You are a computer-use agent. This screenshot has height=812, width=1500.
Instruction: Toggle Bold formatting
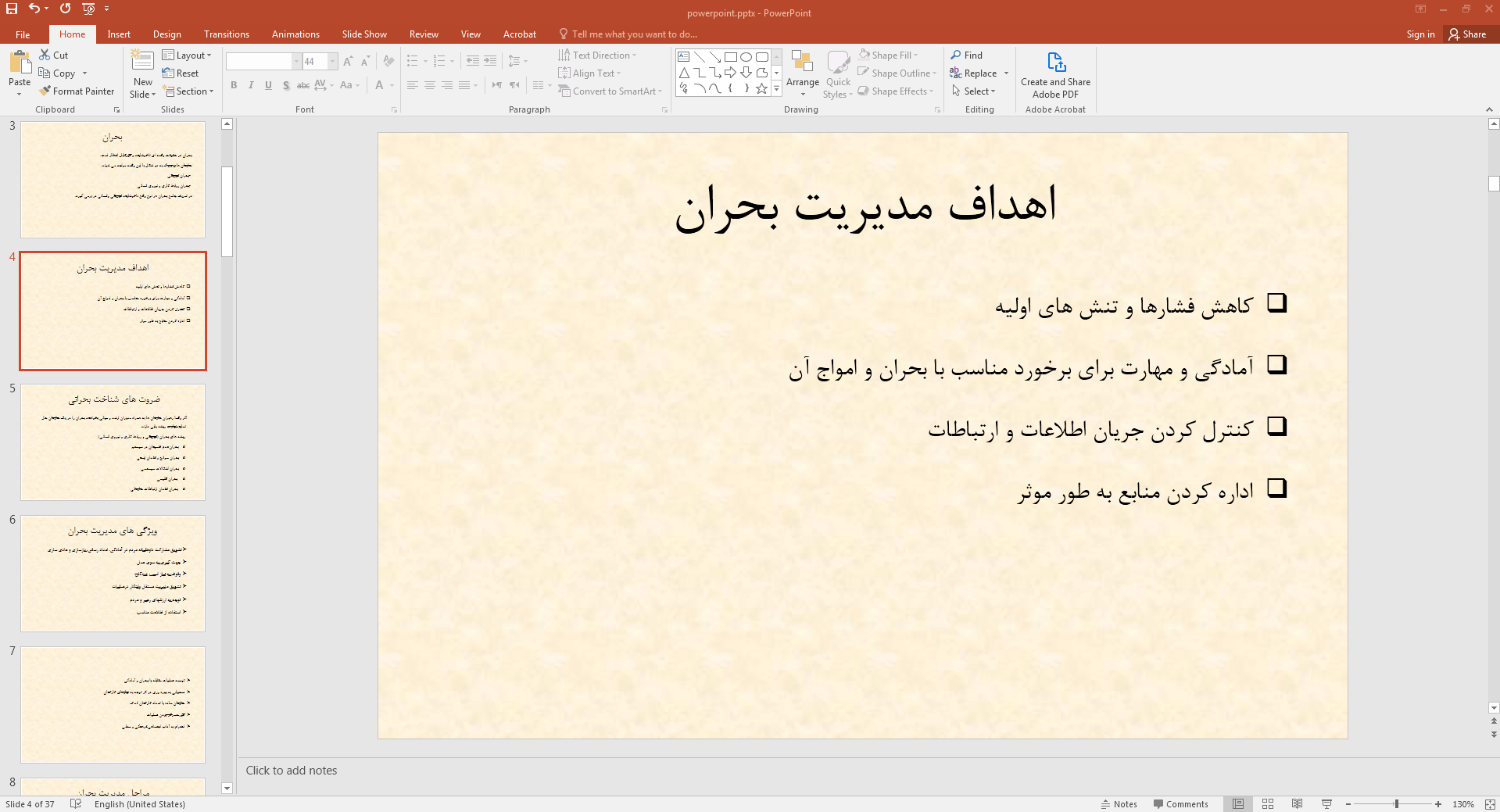pyautogui.click(x=234, y=85)
